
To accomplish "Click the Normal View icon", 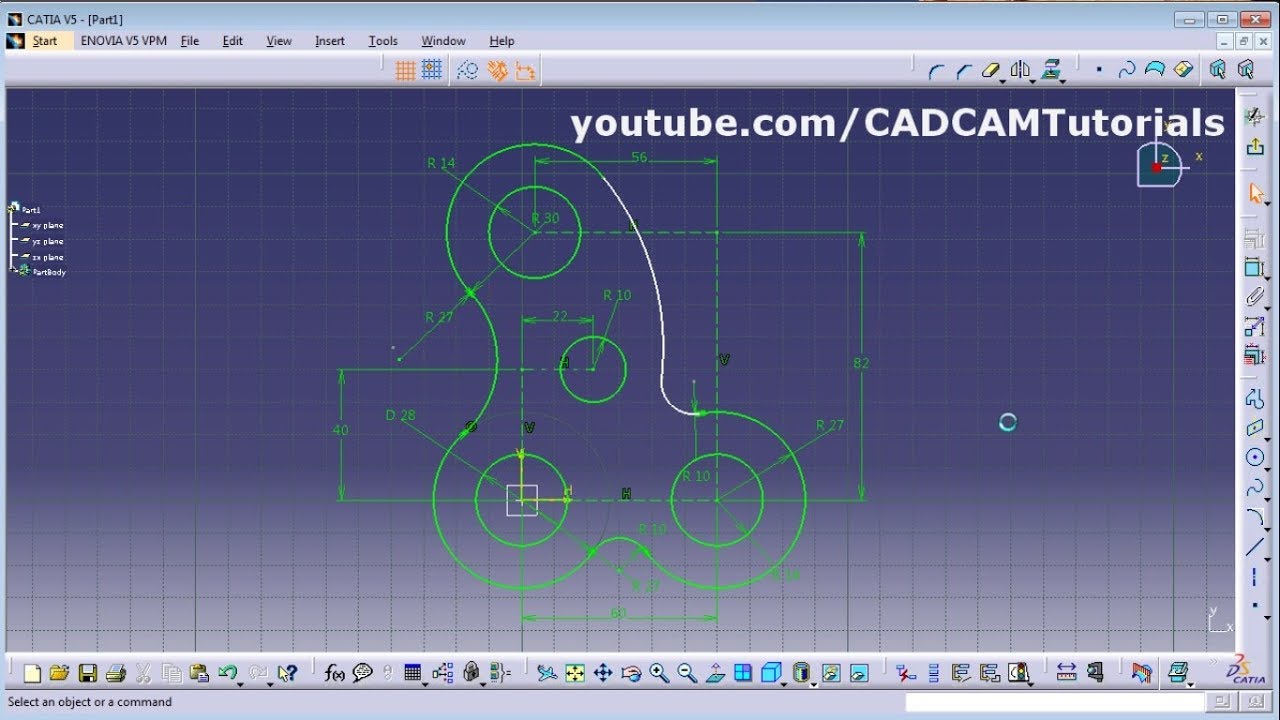I will [x=715, y=673].
